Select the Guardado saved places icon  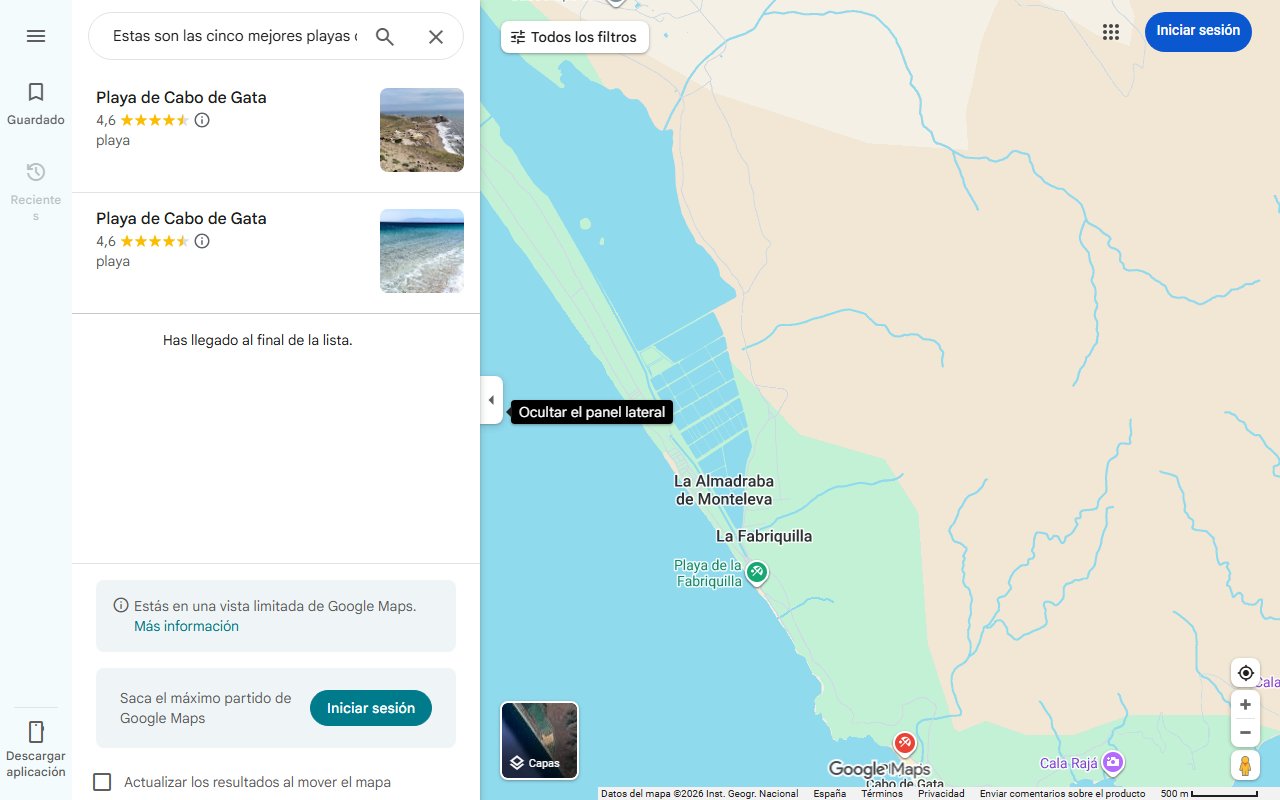click(x=36, y=91)
